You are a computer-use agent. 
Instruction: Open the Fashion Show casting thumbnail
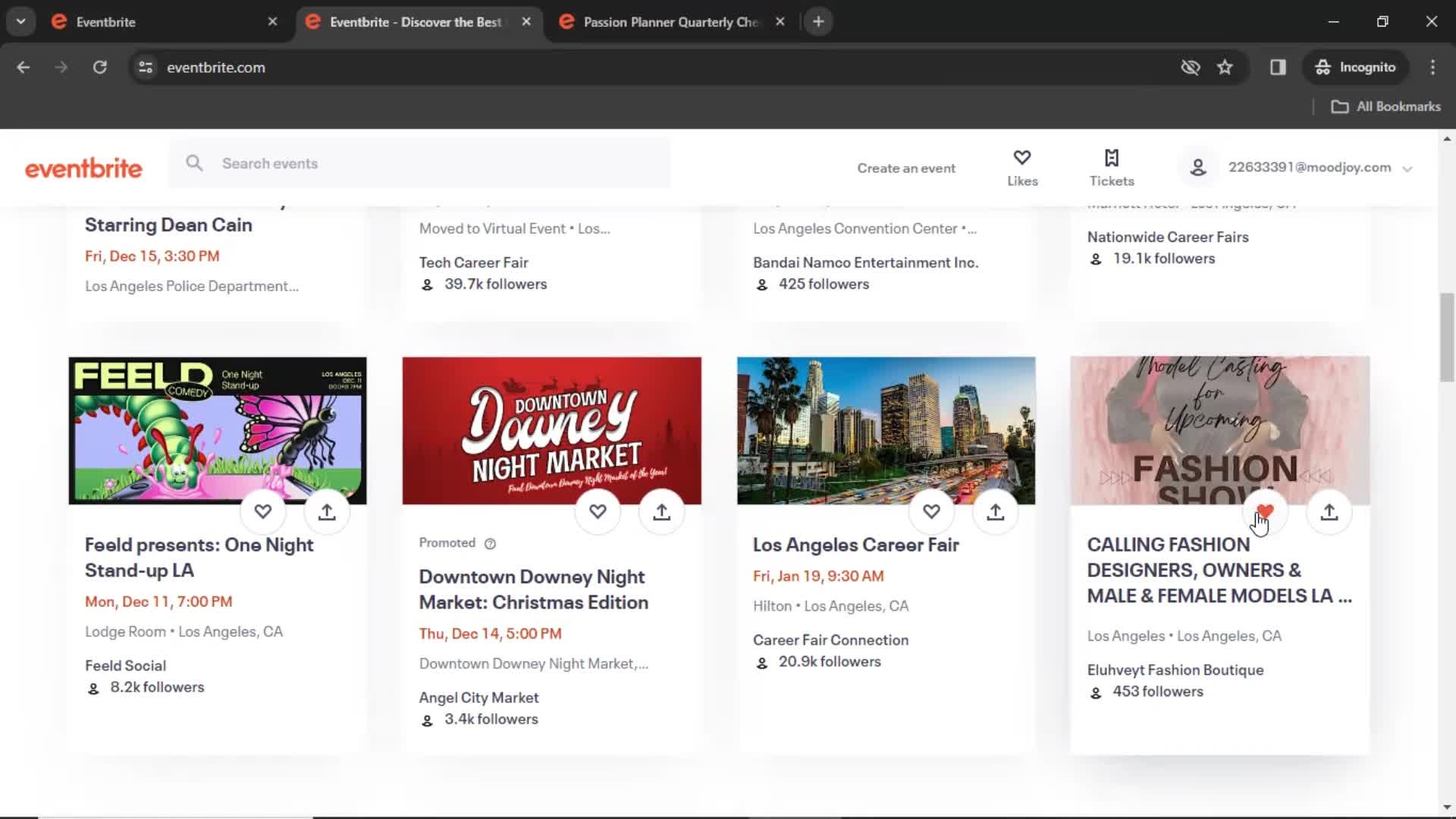coord(1219,430)
